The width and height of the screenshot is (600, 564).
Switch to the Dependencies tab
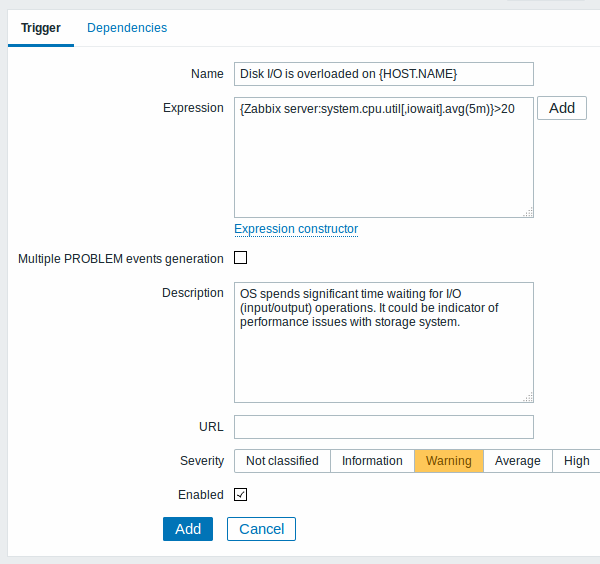point(127,28)
